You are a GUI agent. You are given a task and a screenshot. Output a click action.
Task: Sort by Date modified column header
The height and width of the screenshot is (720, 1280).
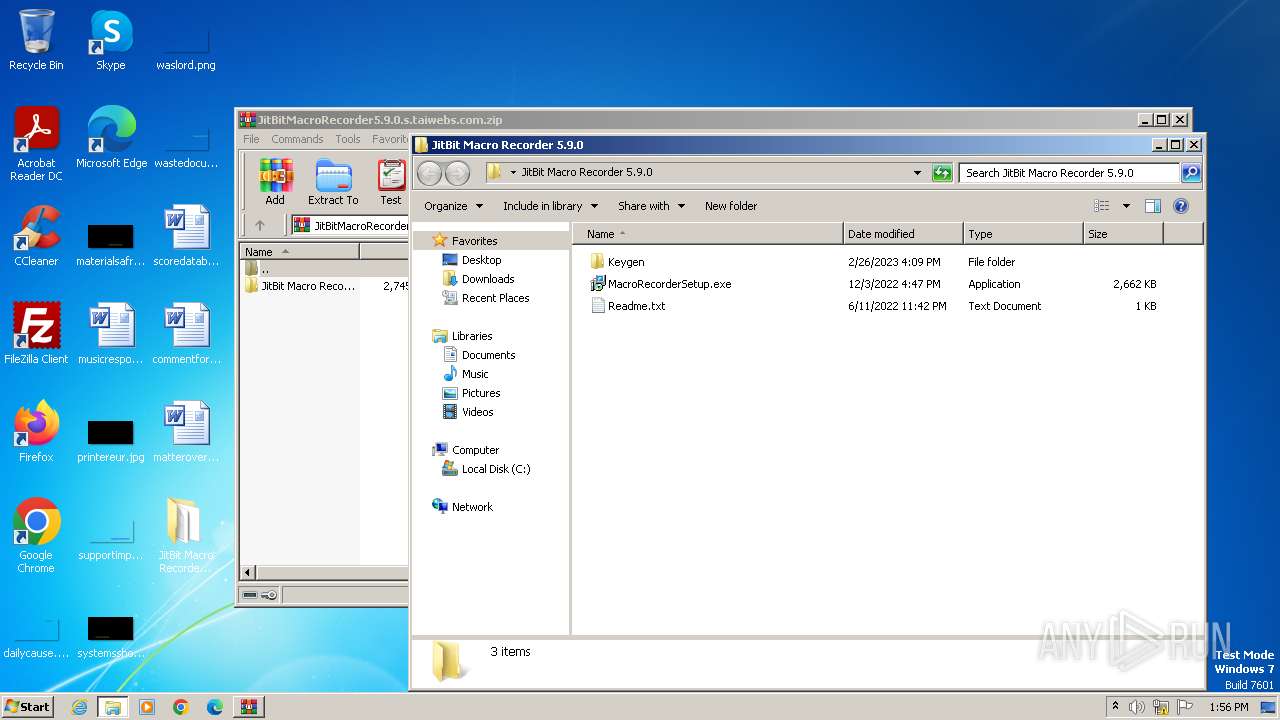pyautogui.click(x=903, y=234)
